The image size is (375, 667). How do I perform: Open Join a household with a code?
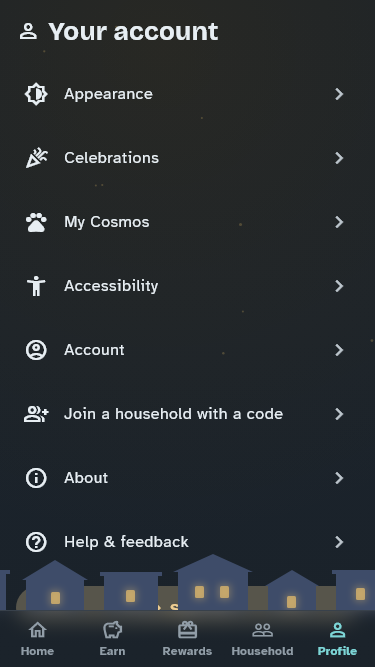pos(184,414)
